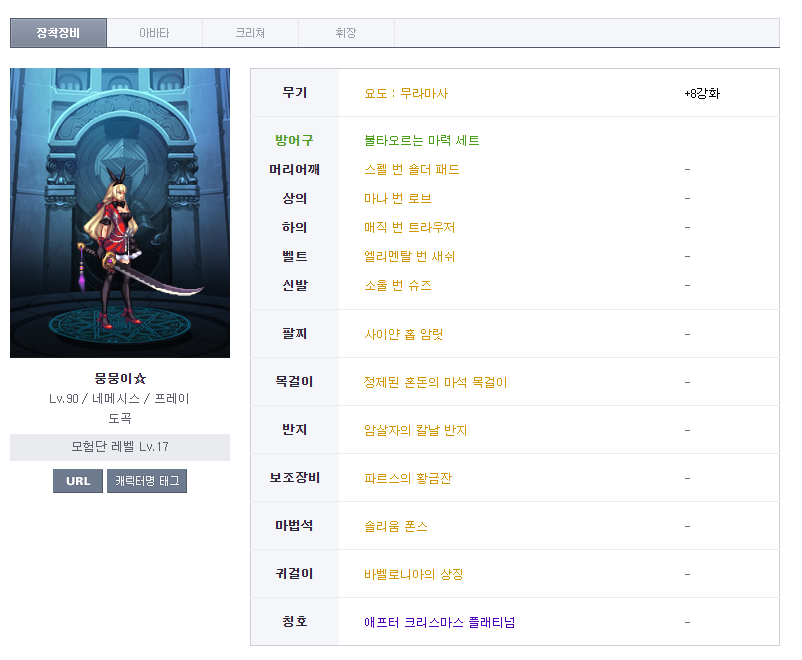Click the guild name 도곡

tap(120, 419)
